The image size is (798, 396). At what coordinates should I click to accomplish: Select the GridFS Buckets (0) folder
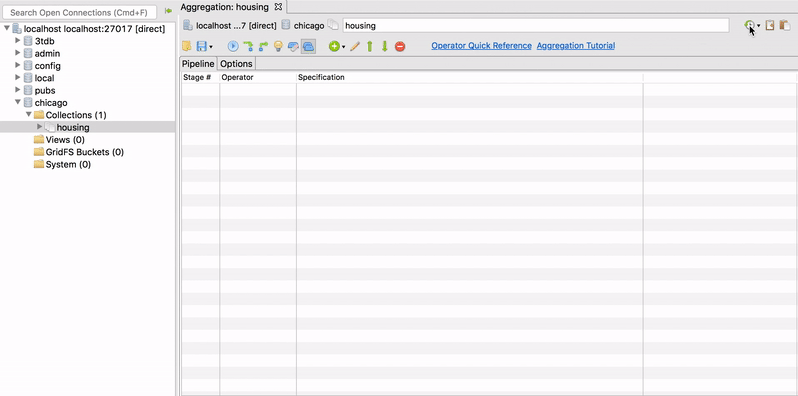point(84,152)
